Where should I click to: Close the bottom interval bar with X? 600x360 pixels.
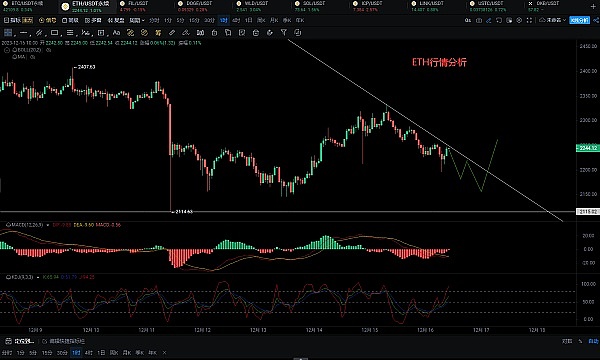(x=165, y=353)
